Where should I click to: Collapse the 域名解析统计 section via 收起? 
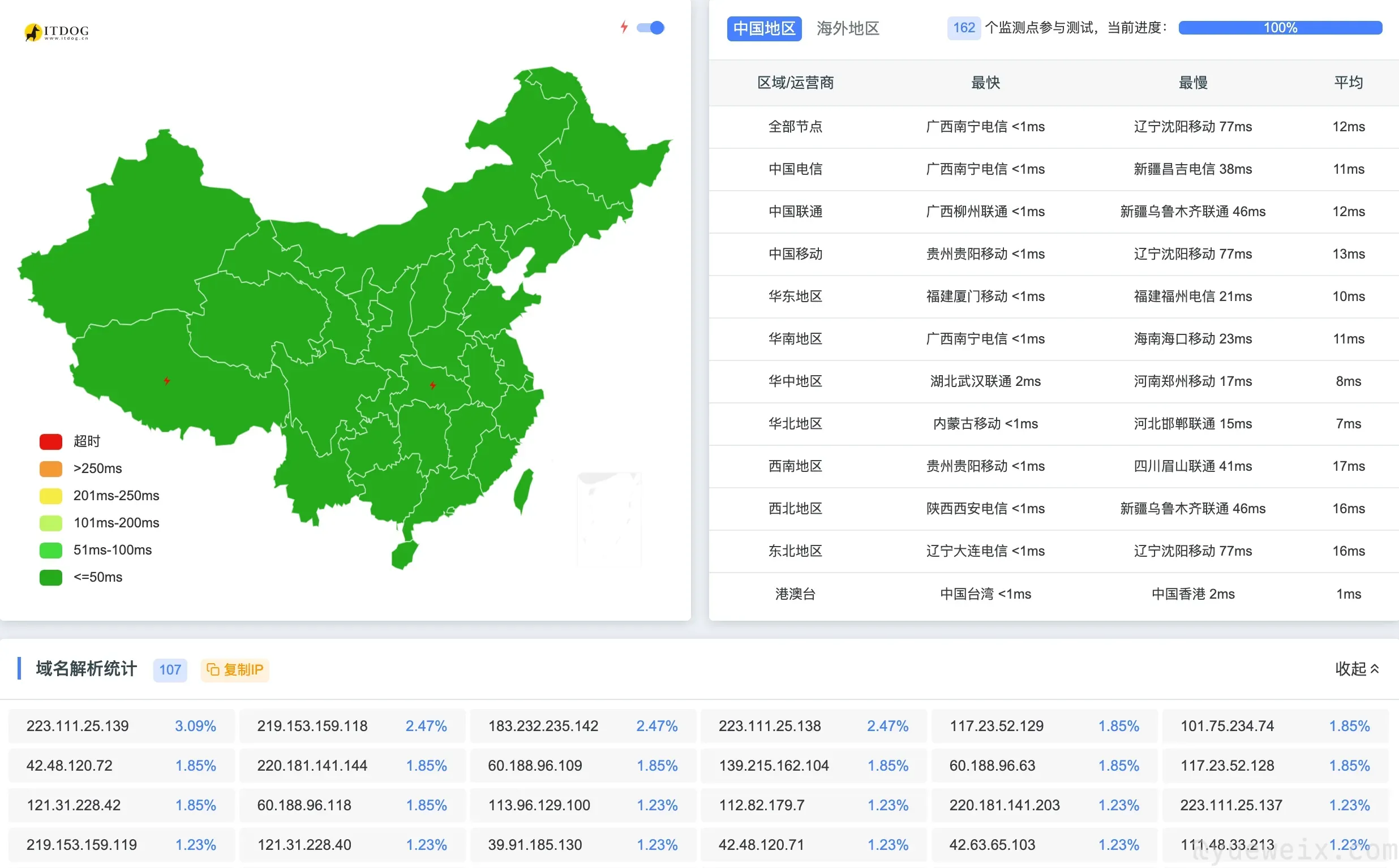coord(1351,669)
